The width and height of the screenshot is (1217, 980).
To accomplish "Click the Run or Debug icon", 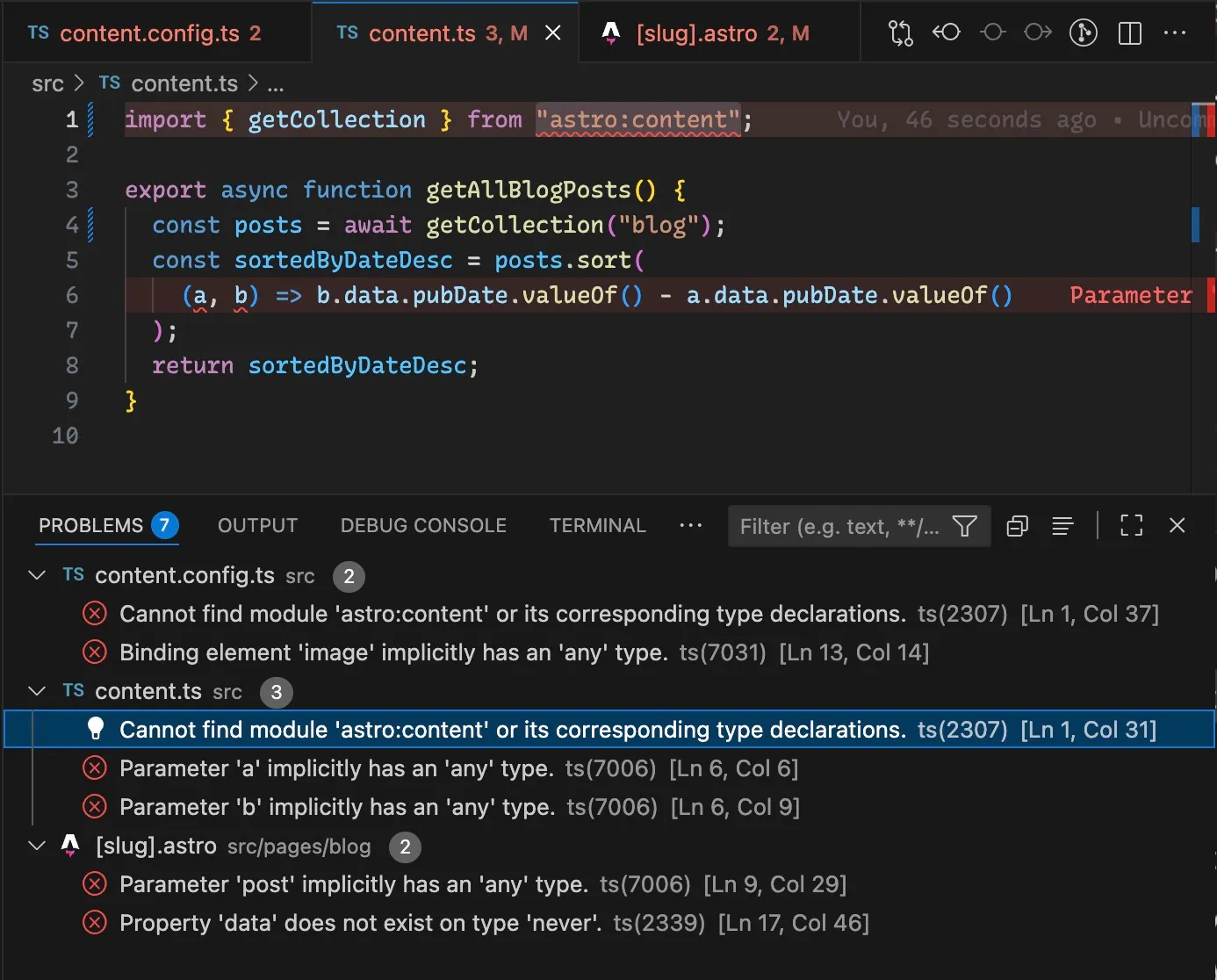I will (x=1084, y=32).
